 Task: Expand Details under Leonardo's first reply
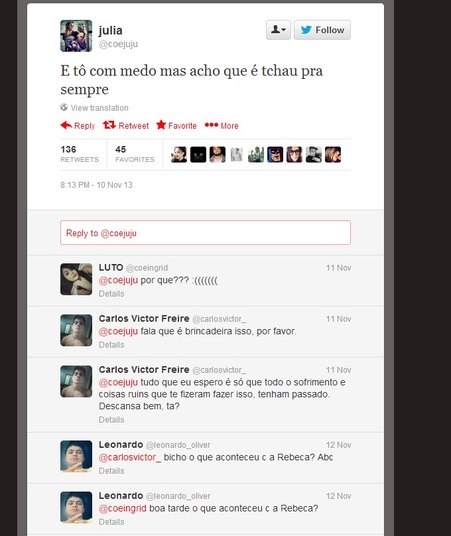[x=111, y=471]
